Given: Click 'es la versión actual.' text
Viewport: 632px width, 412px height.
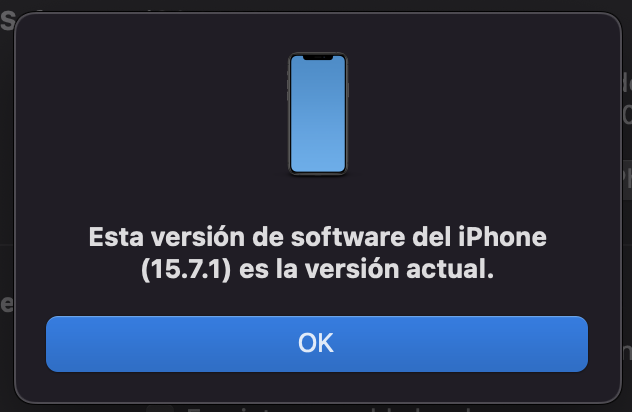Looking at the screenshot, I should click(x=366, y=269).
